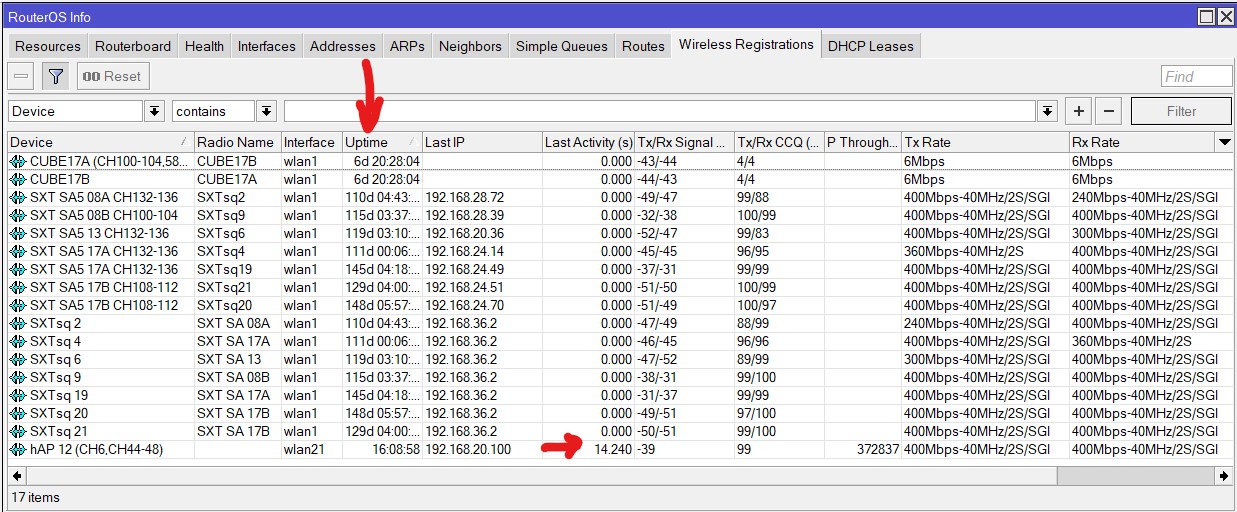Click icon of SXT SA5 13 row
Viewport: 1237px width, 512px height.
(18, 233)
